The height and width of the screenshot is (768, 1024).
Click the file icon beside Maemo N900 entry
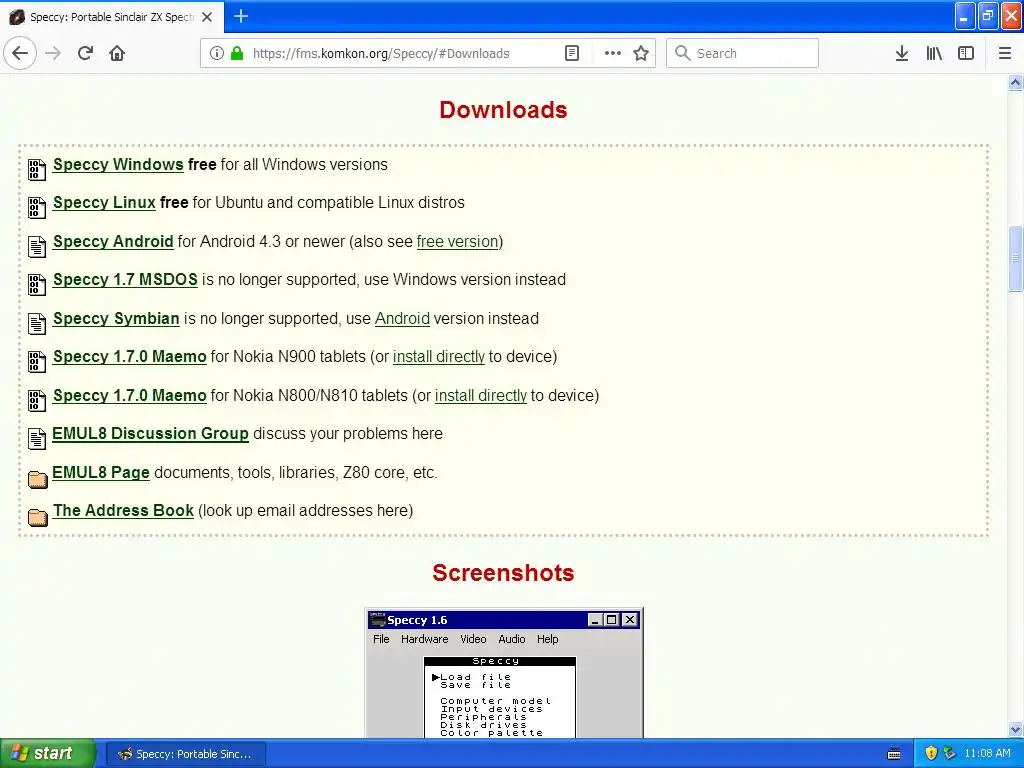click(x=37, y=361)
